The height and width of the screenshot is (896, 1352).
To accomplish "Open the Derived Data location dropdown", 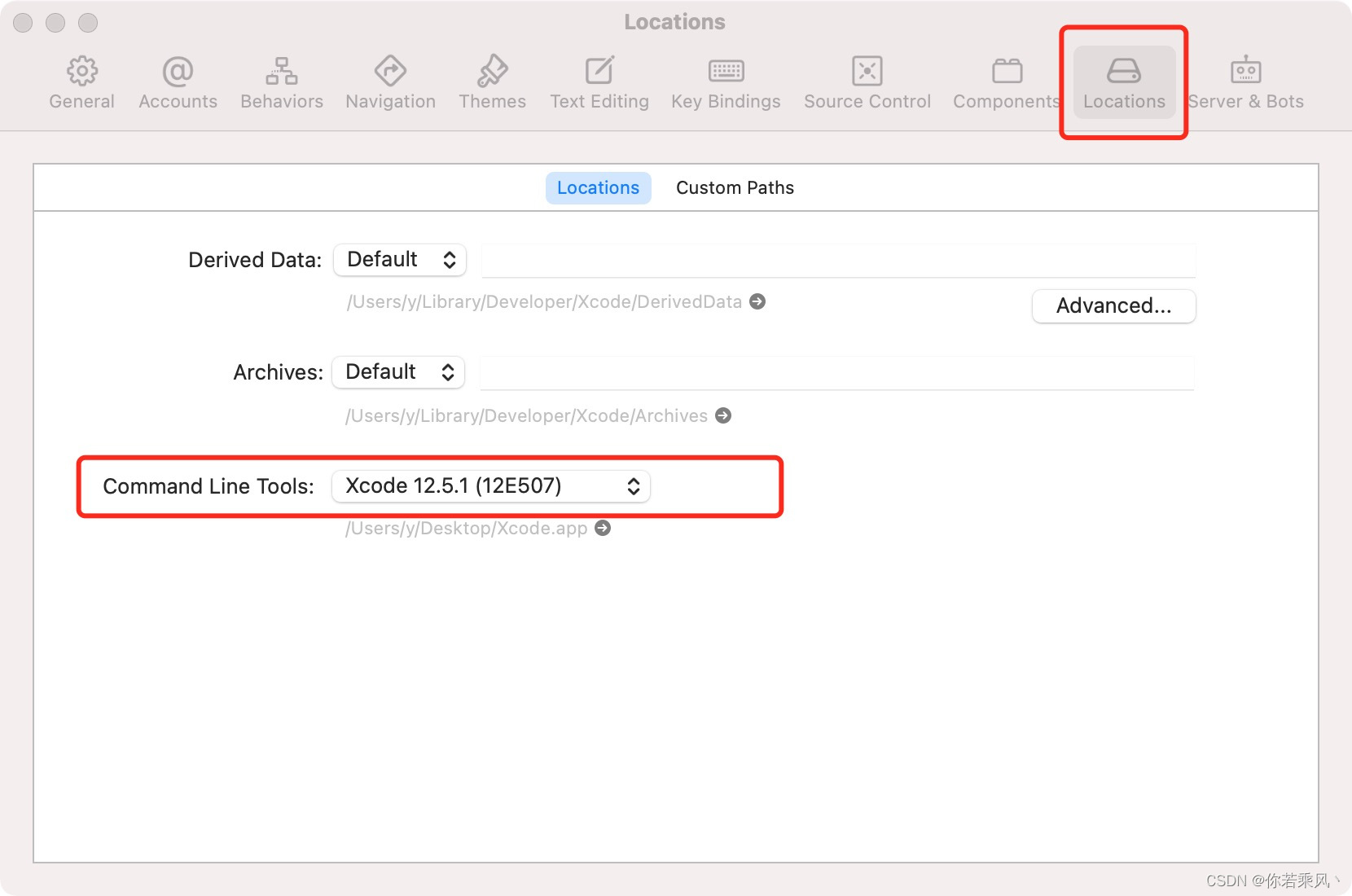I will click(399, 259).
